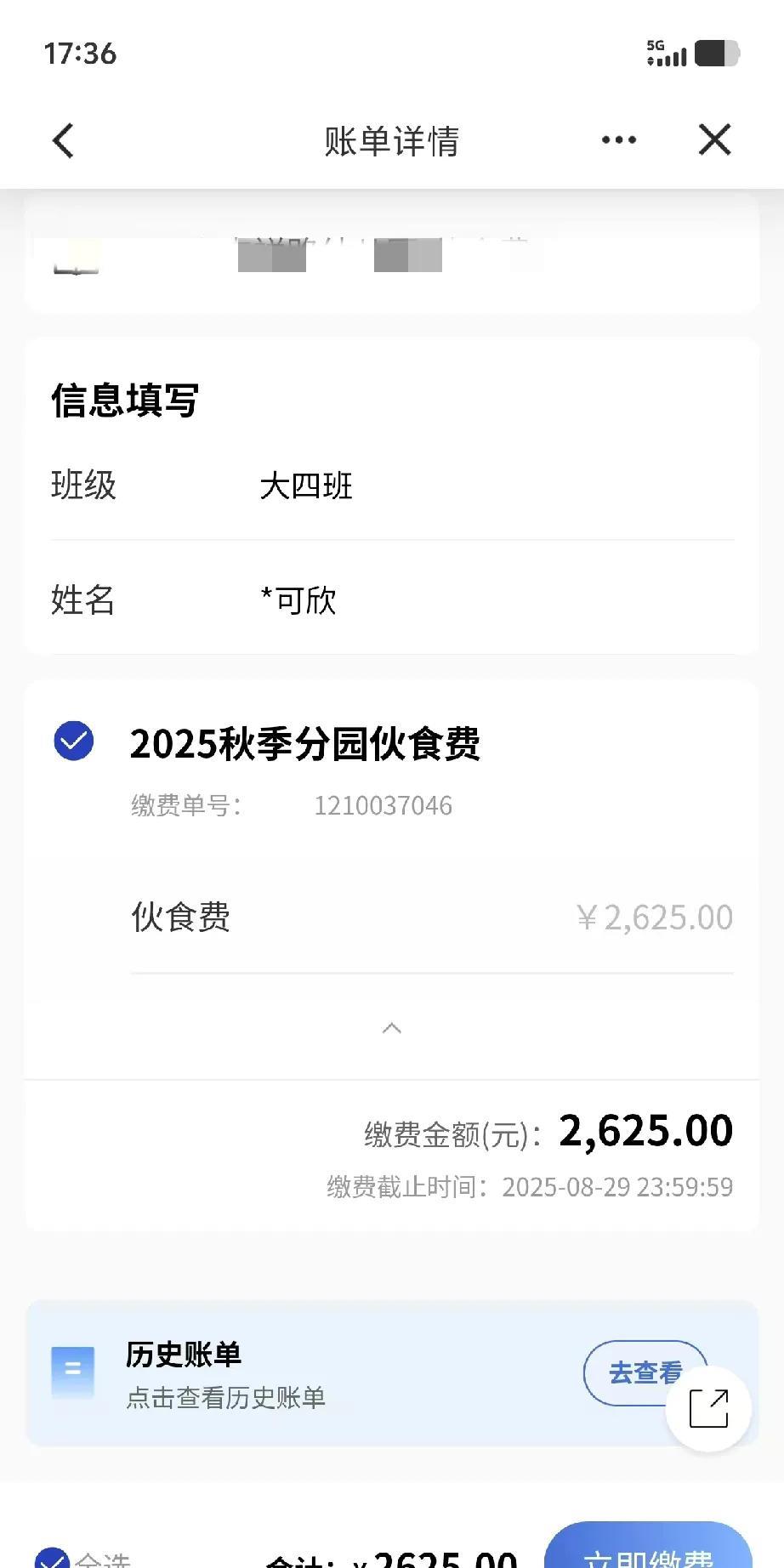The height and width of the screenshot is (1568, 784).
Task: Tap the battery status icon
Action: pyautogui.click(x=717, y=53)
